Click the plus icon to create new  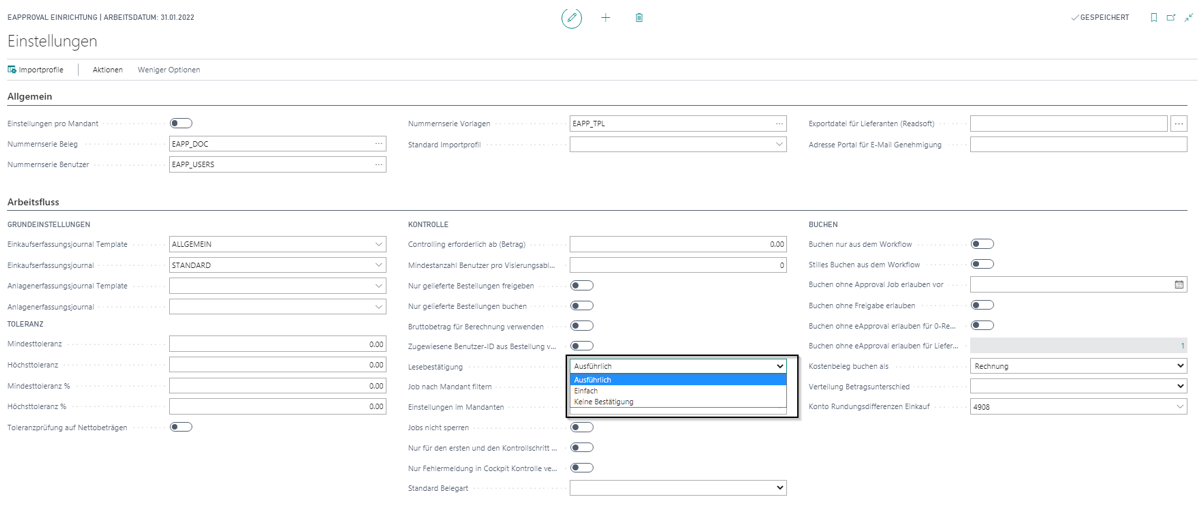(605, 18)
